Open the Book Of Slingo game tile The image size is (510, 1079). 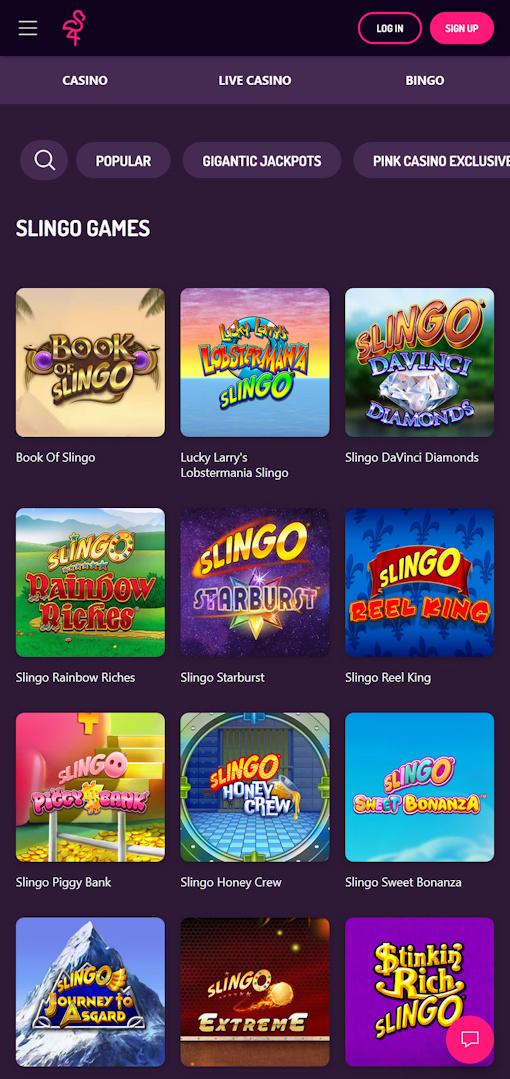pos(90,363)
